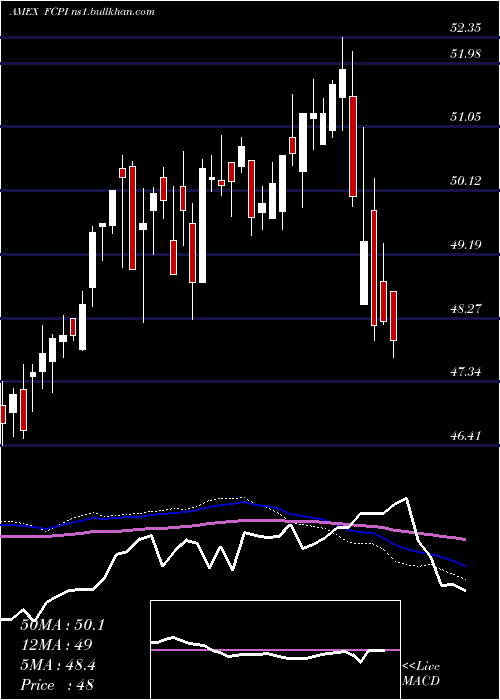This screenshot has width=500, height=700.
Task: Click the Price : 48 readout
Action: tap(57, 685)
